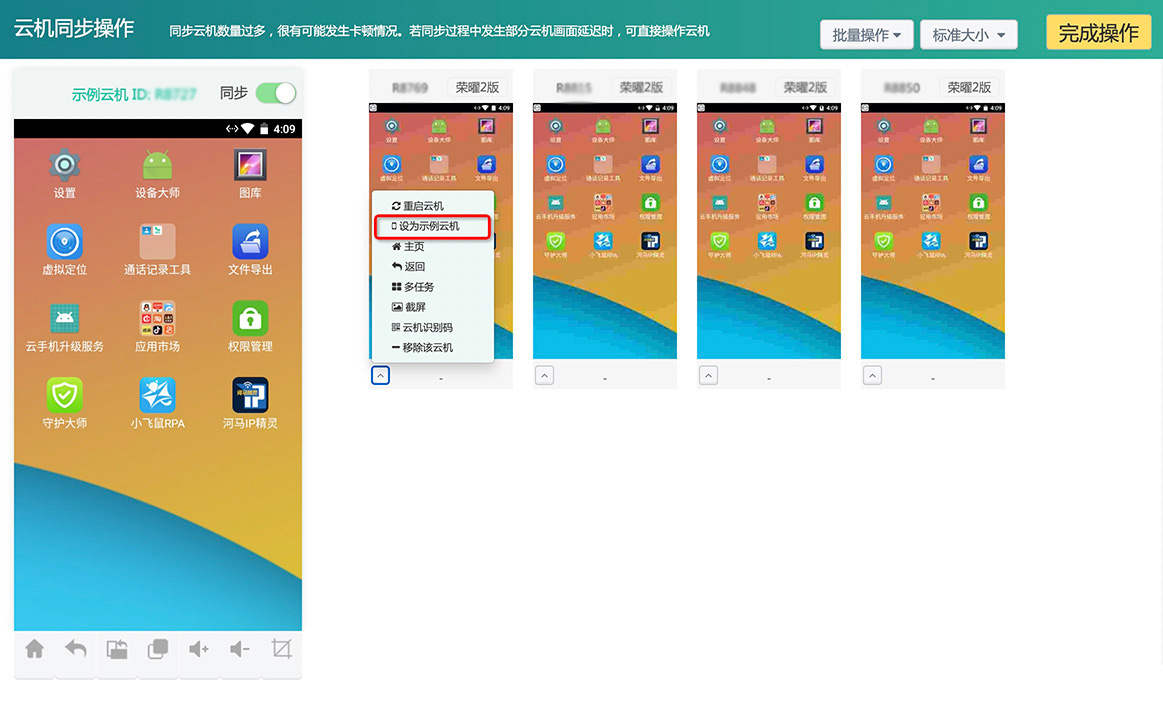Screen dimensions: 1163x701
Task: Turn off the 同步 sync switch
Action: pyautogui.click(x=275, y=93)
